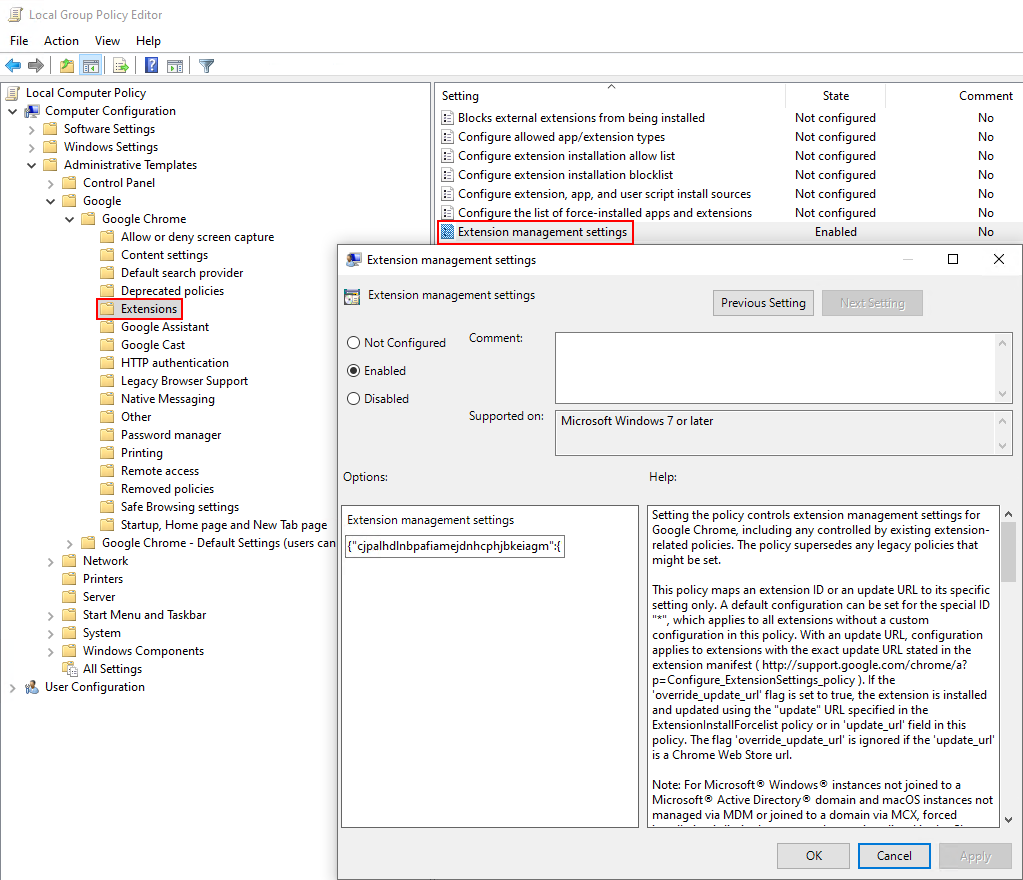Click the User Configuration icon in tree
The width and height of the screenshot is (1023, 880).
[x=32, y=687]
